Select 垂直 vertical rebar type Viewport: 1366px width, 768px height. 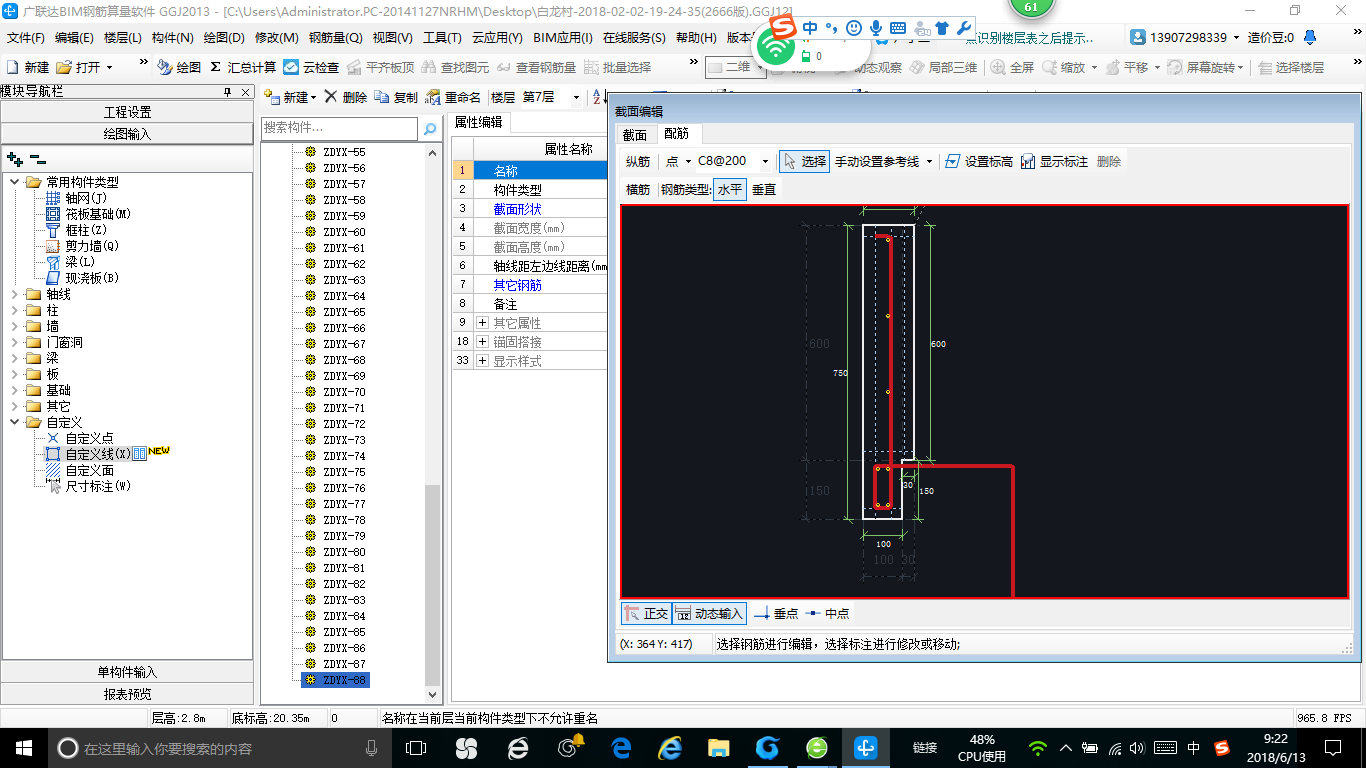[764, 189]
